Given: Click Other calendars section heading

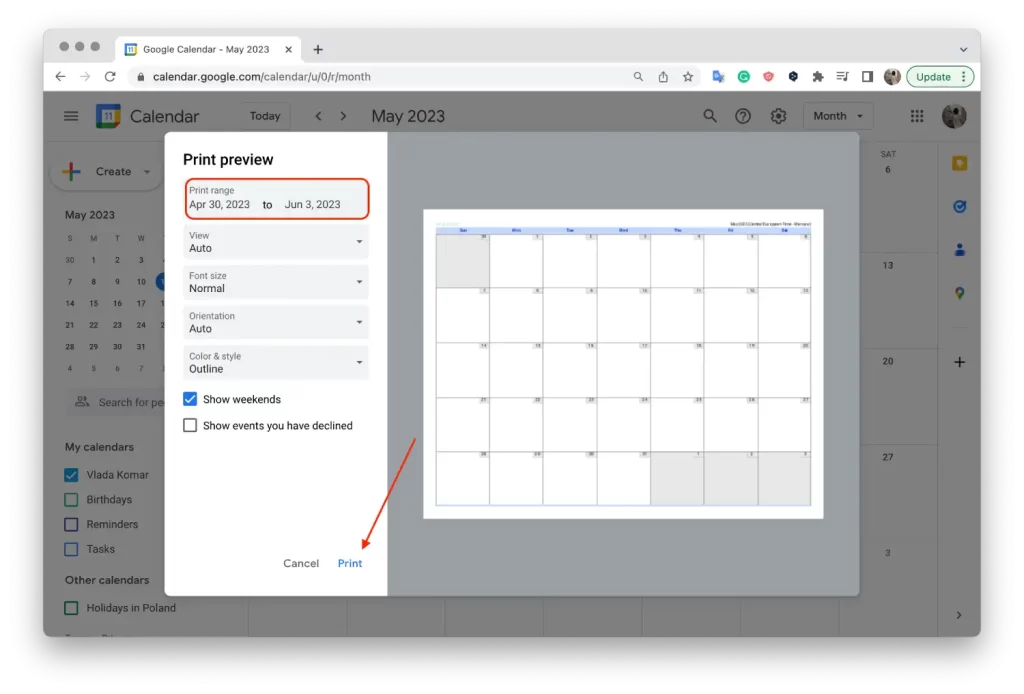Looking at the screenshot, I should coord(106,580).
